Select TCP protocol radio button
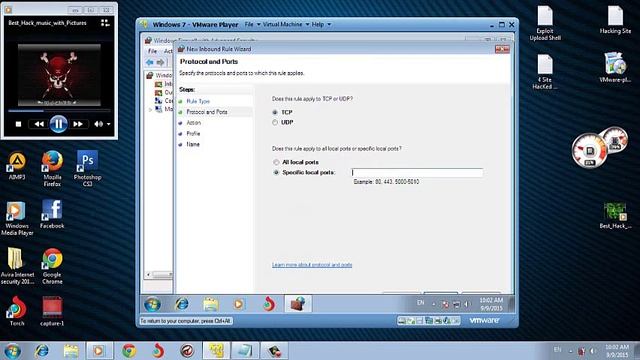This screenshot has width=640, height=360. (275, 112)
